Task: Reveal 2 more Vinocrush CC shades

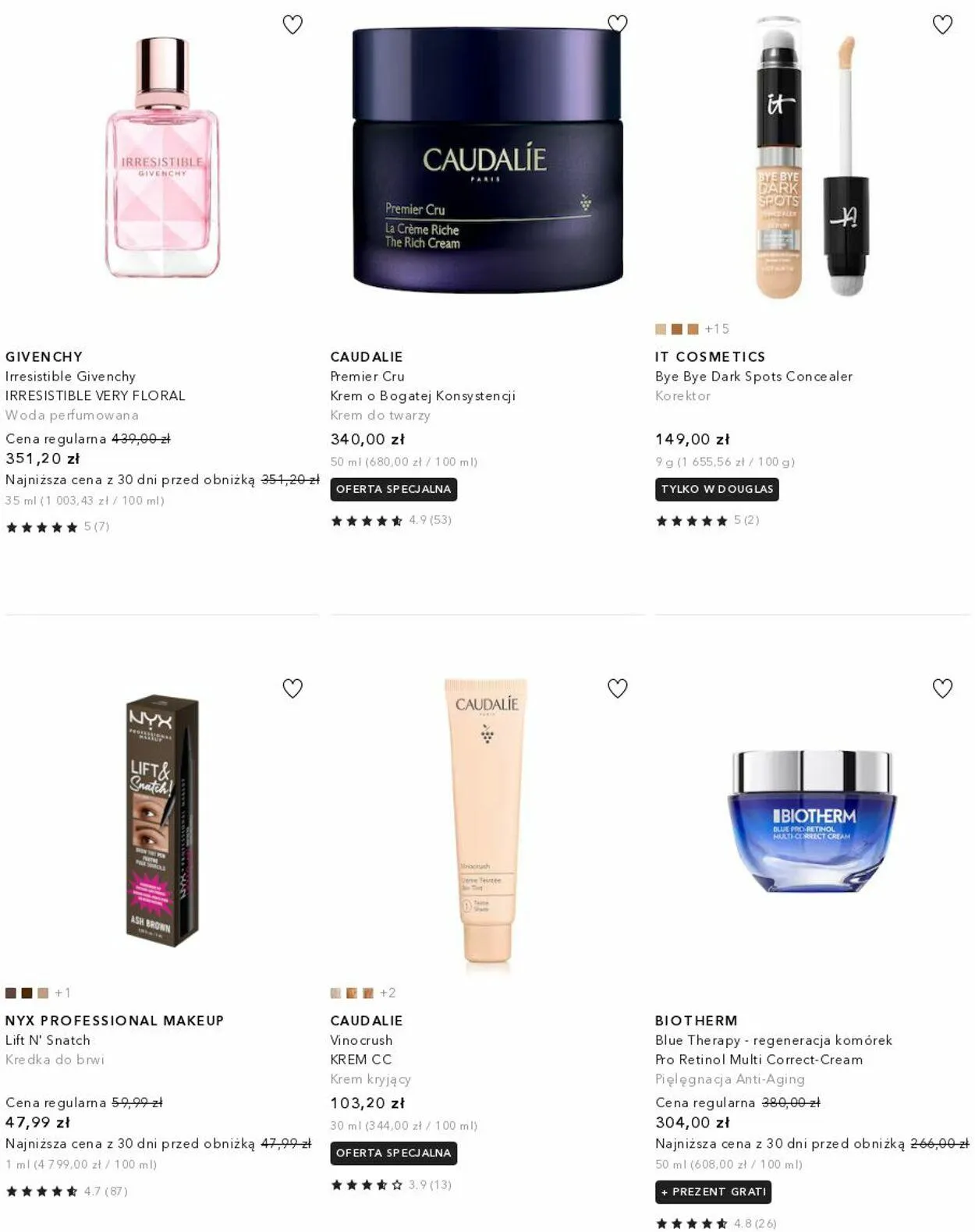Action: pyautogui.click(x=388, y=993)
